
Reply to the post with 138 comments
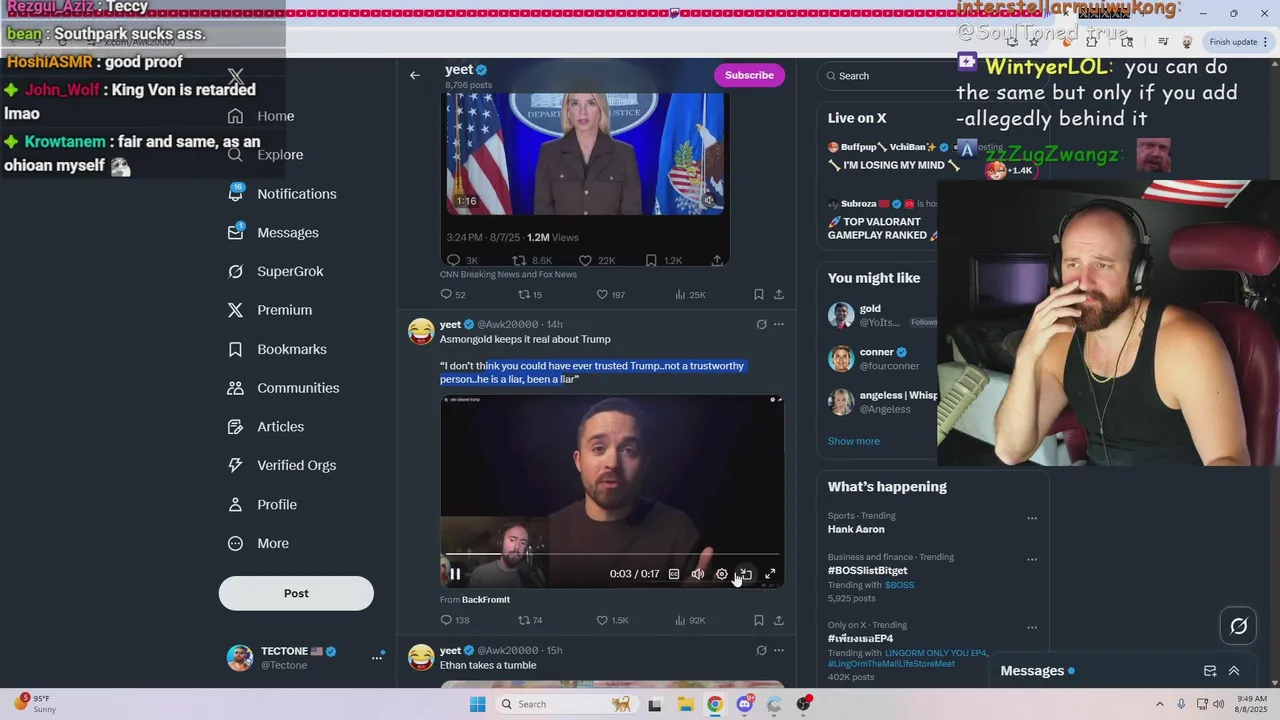[455, 620]
